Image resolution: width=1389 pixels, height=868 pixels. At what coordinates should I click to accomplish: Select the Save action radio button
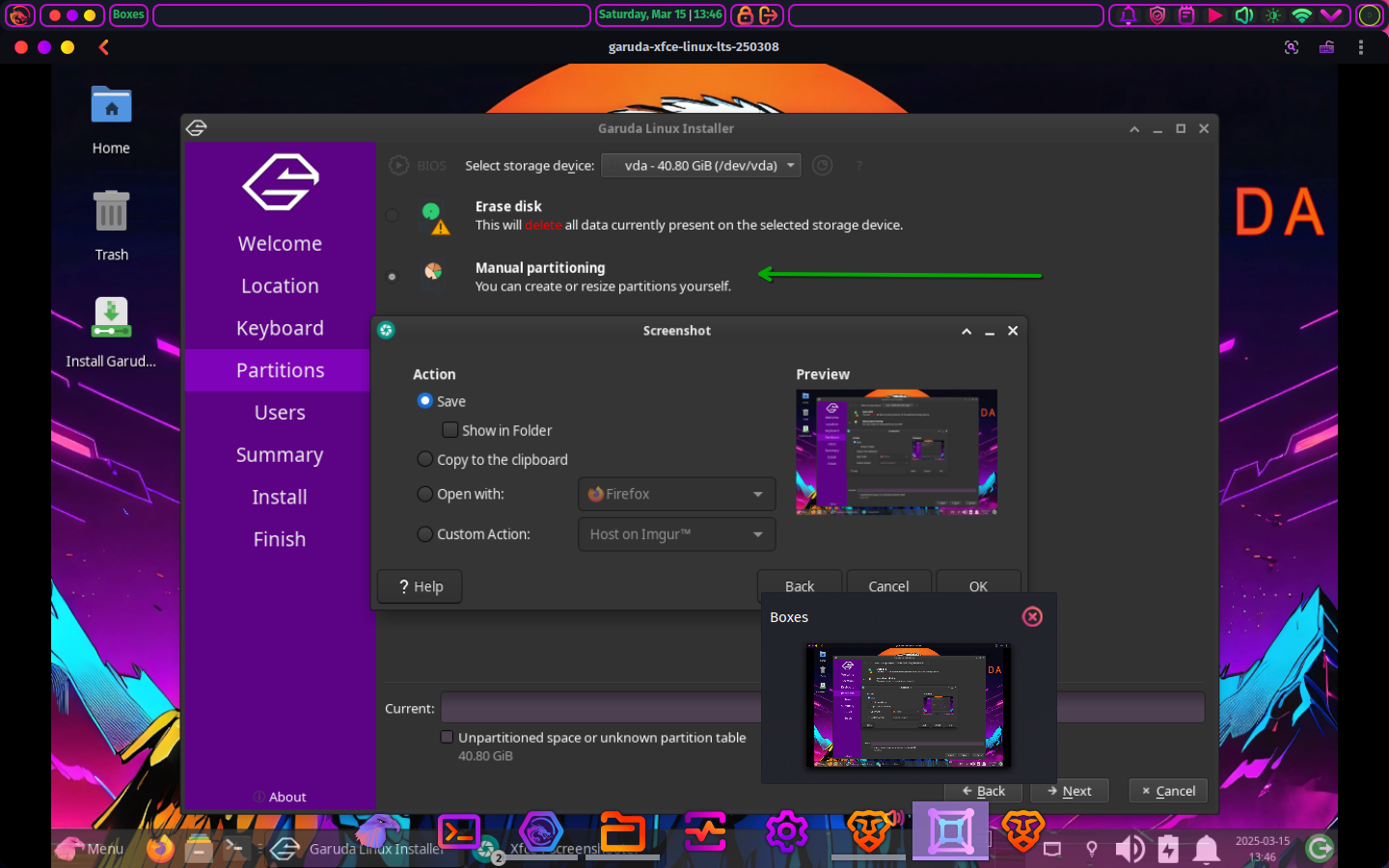pos(424,400)
